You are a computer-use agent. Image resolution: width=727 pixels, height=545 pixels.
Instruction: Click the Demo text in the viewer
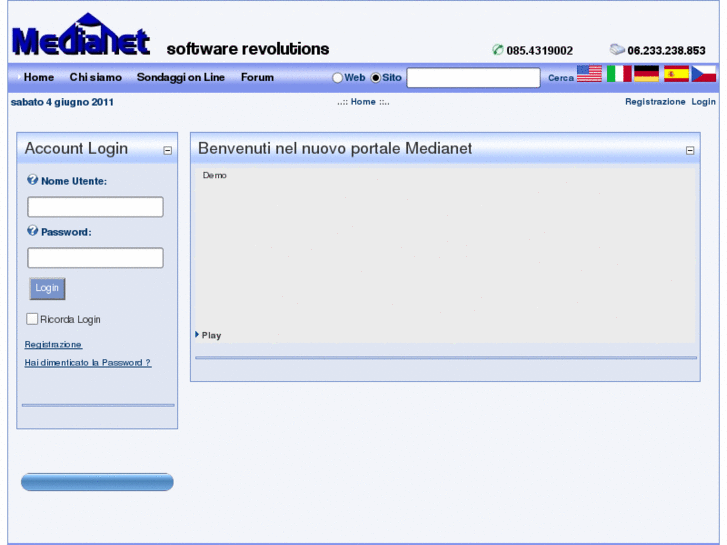(x=215, y=175)
